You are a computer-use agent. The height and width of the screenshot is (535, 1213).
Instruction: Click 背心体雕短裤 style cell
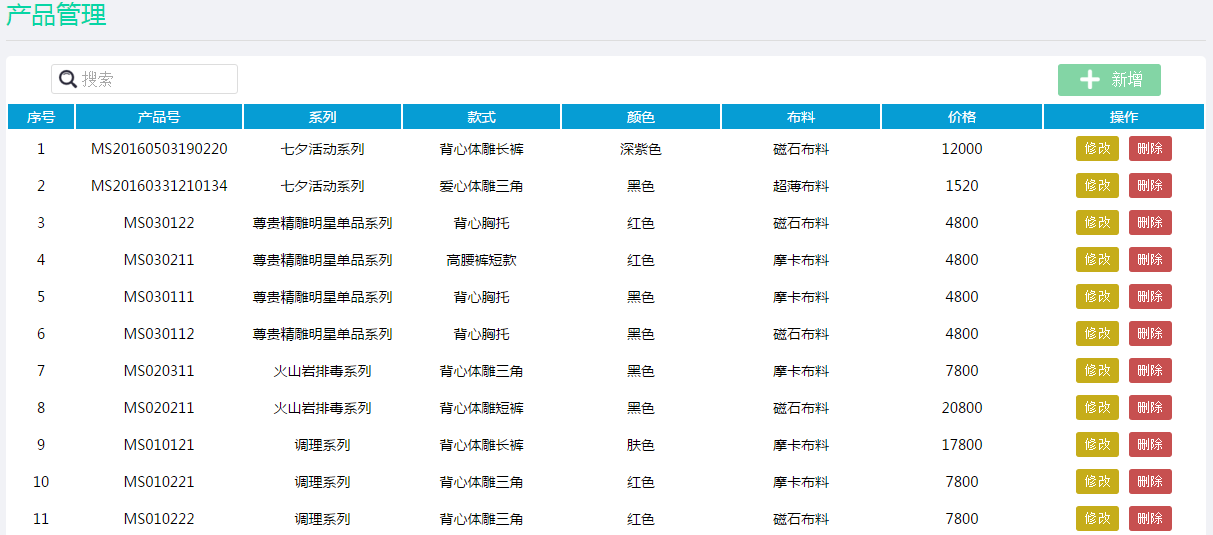[x=481, y=408]
